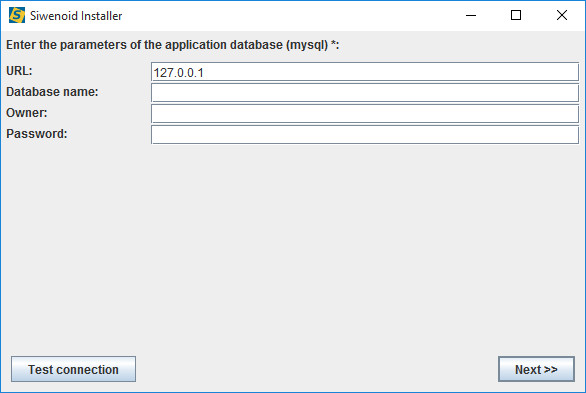Click the Test connection button
The width and height of the screenshot is (586, 393).
pyautogui.click(x=73, y=369)
